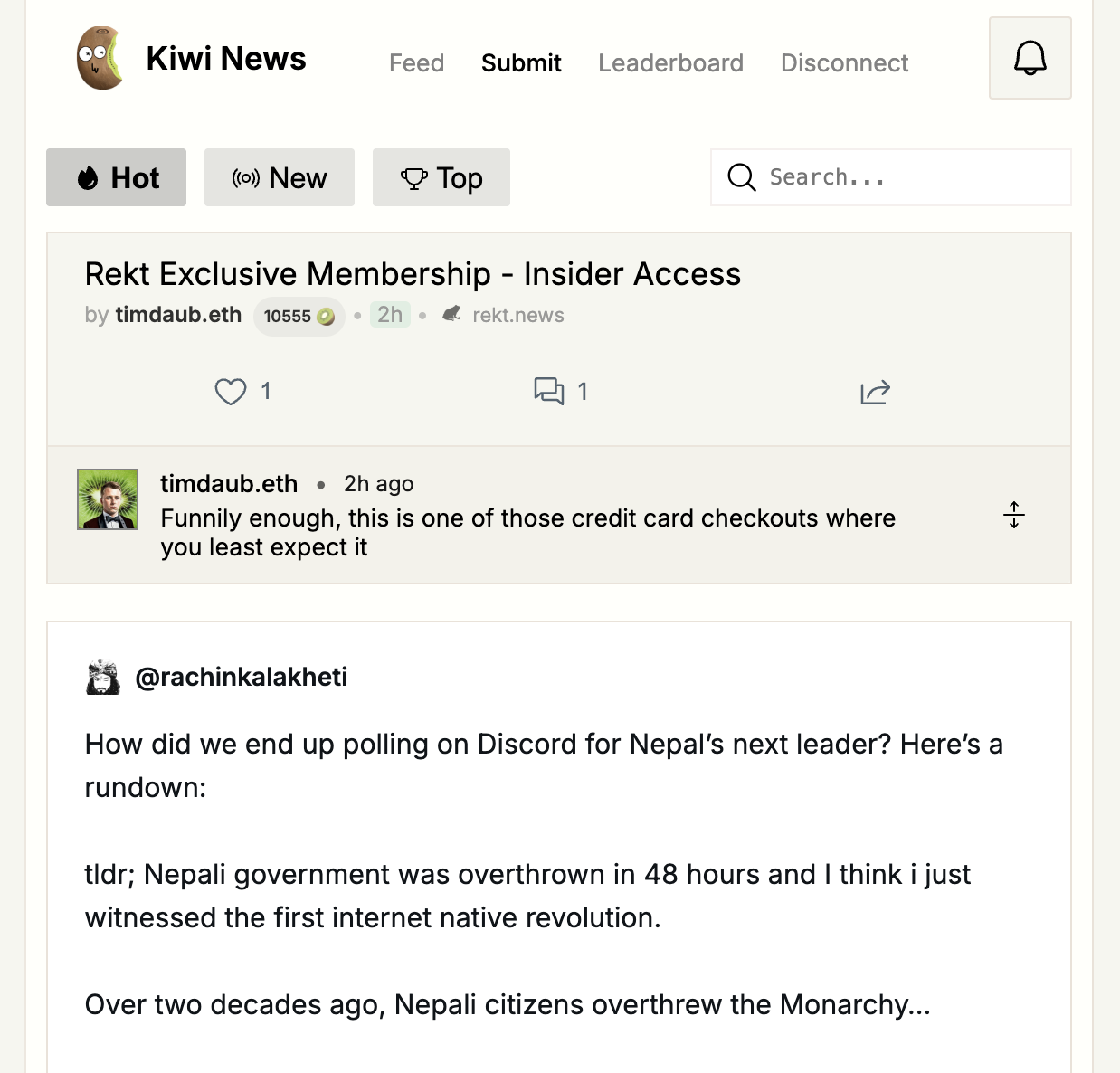Viewport: 1120px width, 1073px height.
Task: Open the Leaderboard page
Action: [670, 62]
